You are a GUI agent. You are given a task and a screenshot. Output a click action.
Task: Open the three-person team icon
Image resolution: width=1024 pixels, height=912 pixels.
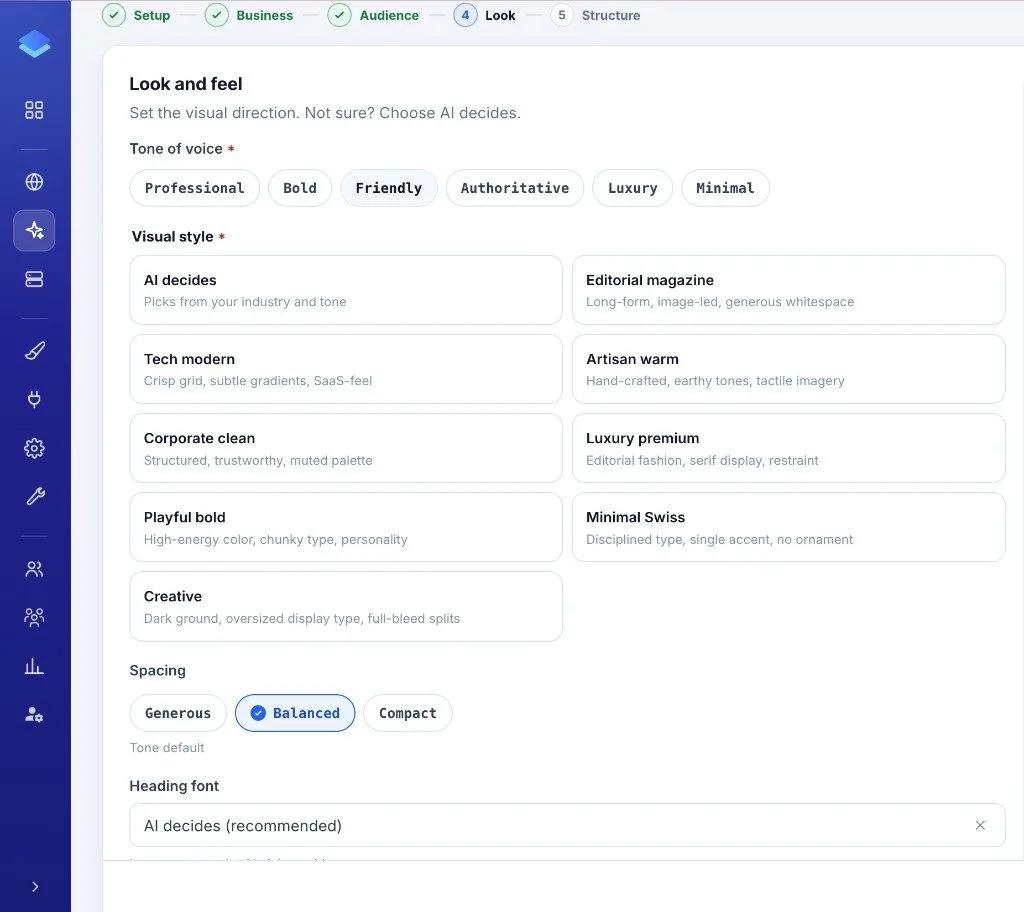tap(34, 617)
